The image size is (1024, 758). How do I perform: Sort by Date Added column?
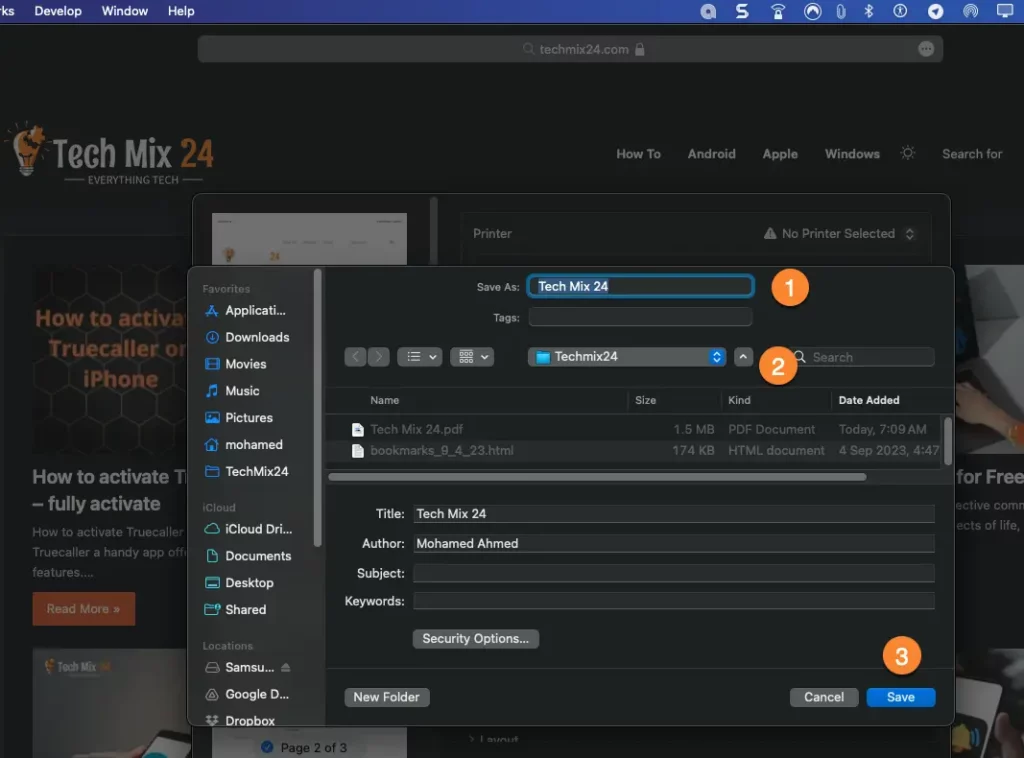click(x=869, y=400)
